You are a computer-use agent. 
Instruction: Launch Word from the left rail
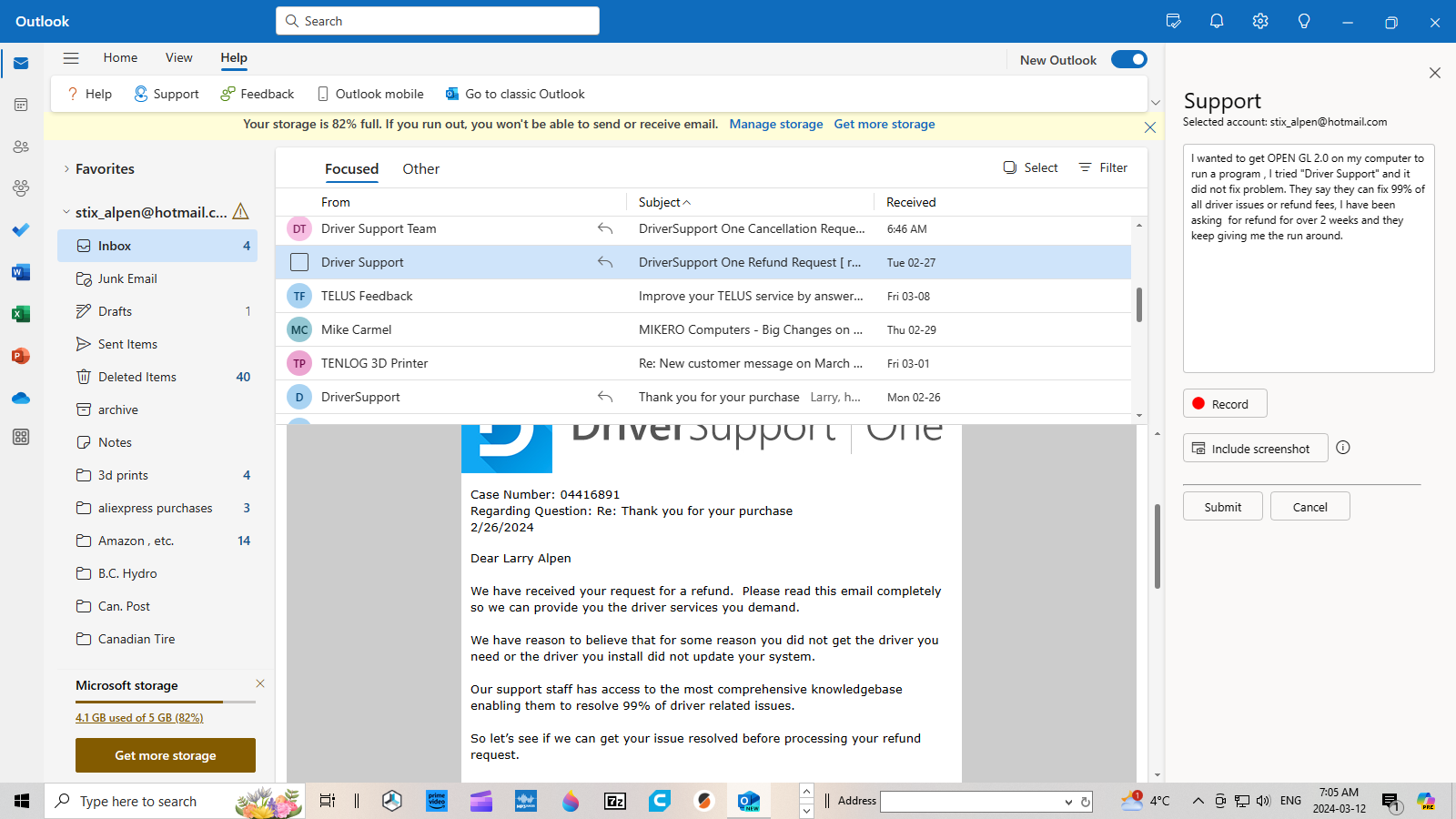pyautogui.click(x=21, y=272)
